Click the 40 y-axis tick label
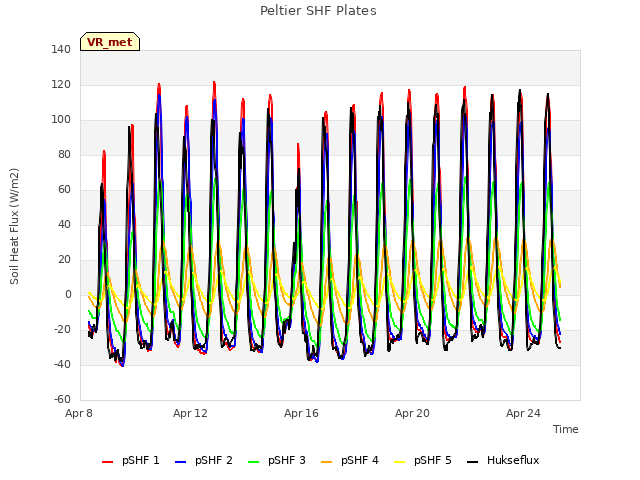Screen dimensions: 640x480 pos(64,224)
